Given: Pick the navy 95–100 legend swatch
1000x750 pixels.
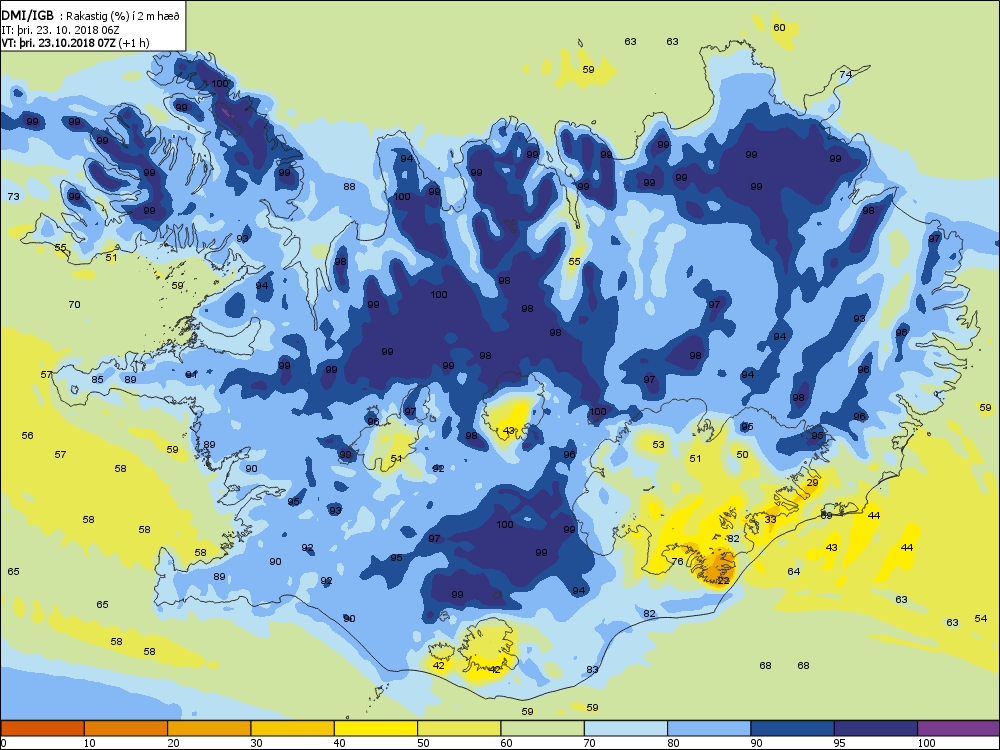Looking at the screenshot, I should (x=876, y=728).
